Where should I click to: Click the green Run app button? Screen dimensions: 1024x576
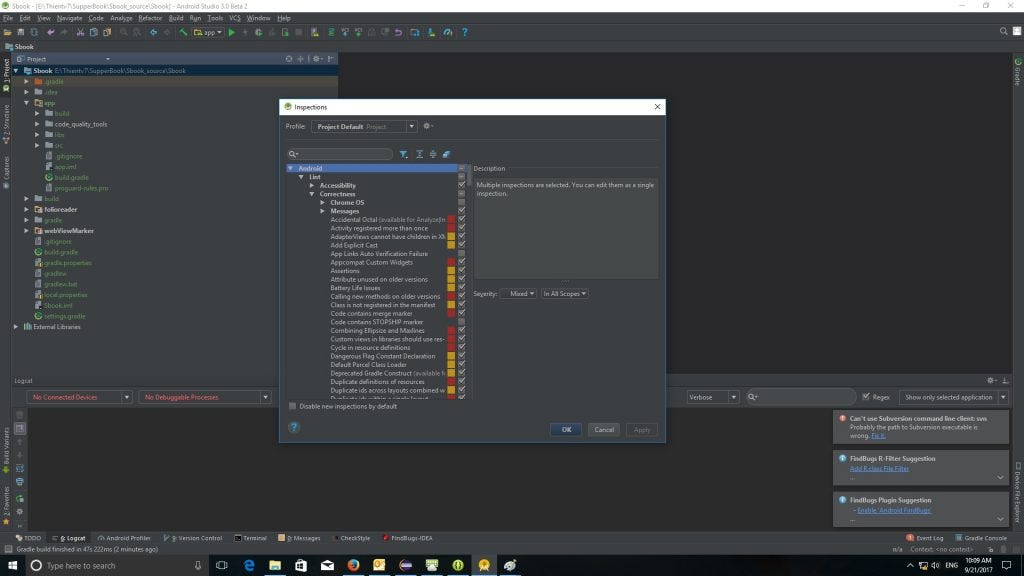[232, 32]
